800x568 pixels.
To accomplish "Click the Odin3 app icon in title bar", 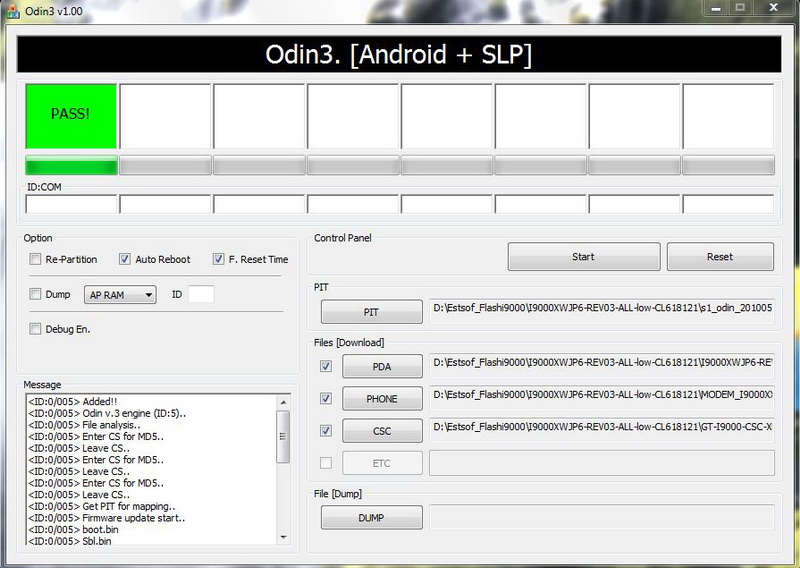I will (x=13, y=11).
